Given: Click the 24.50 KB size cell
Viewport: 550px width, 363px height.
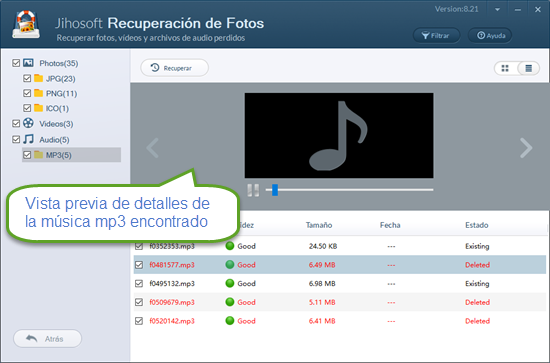Looking at the screenshot, I should pos(323,246).
